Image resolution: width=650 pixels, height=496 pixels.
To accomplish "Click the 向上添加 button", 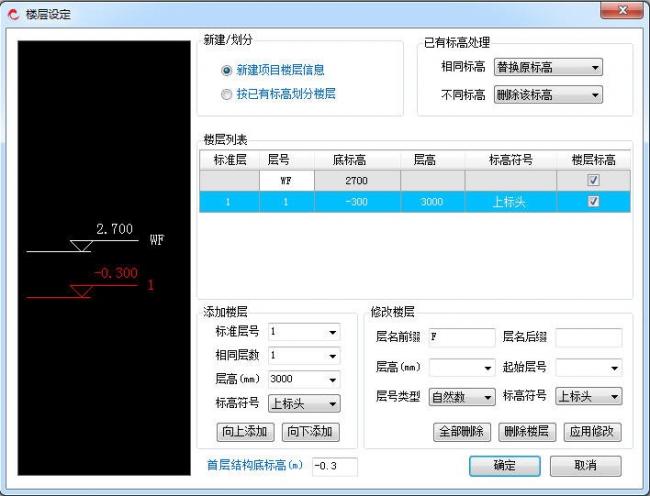I will pos(244,432).
